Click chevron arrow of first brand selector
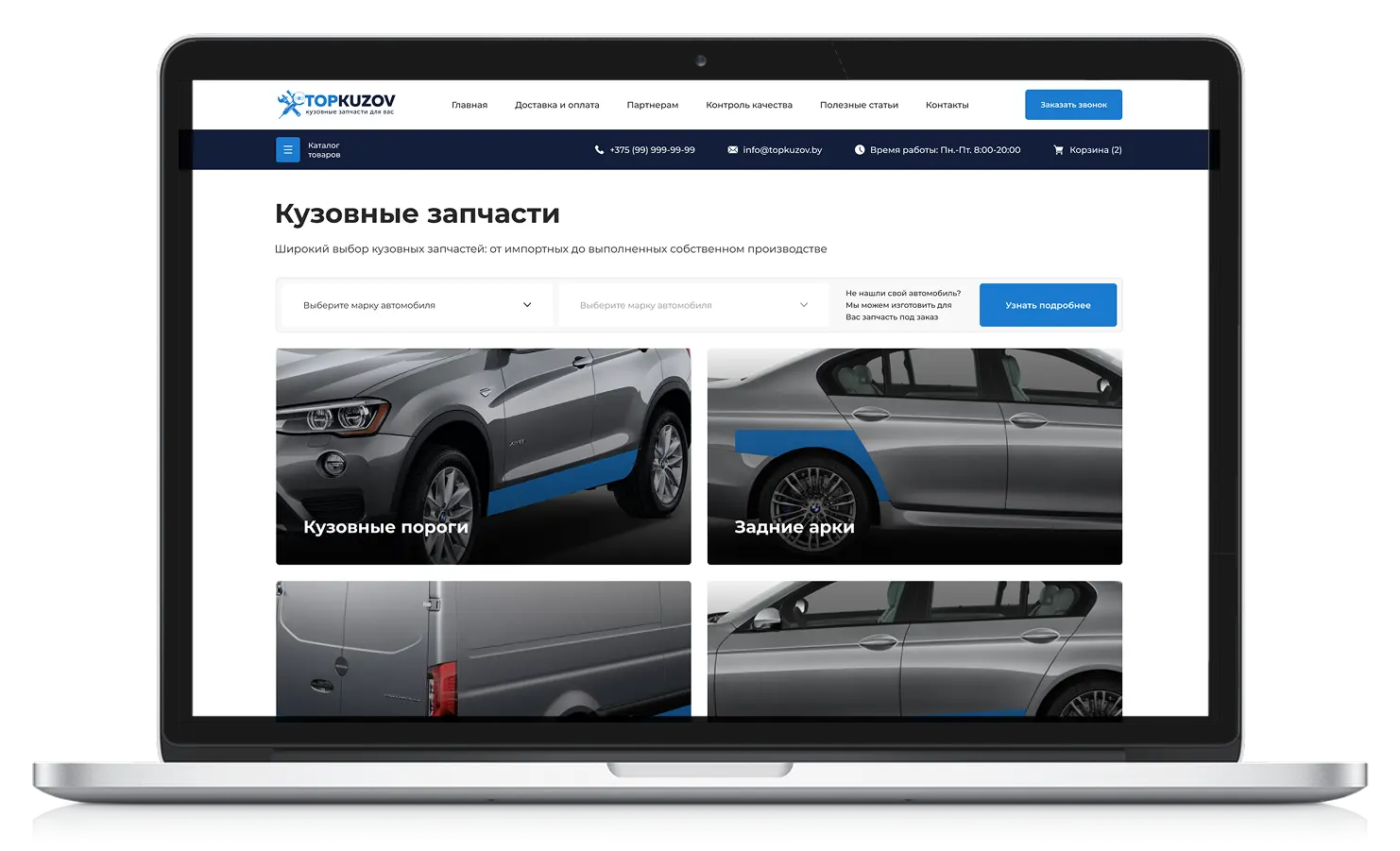Image resolution: width=1400 pixels, height=851 pixels. [x=527, y=305]
